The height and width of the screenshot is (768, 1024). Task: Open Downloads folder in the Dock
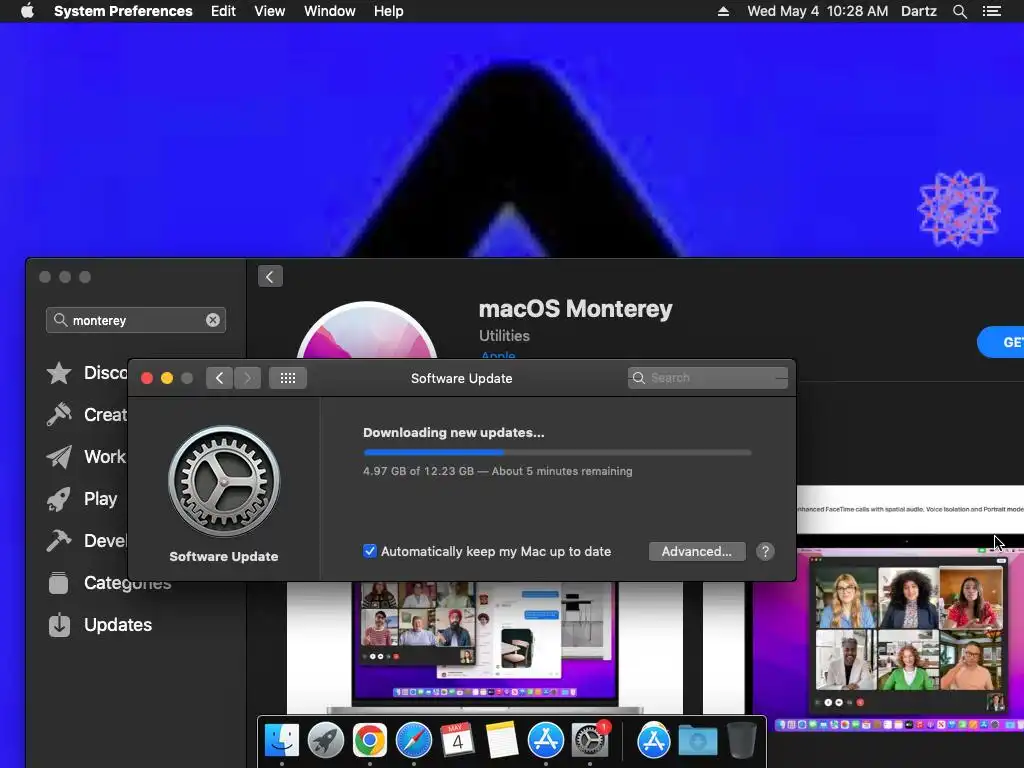697,741
